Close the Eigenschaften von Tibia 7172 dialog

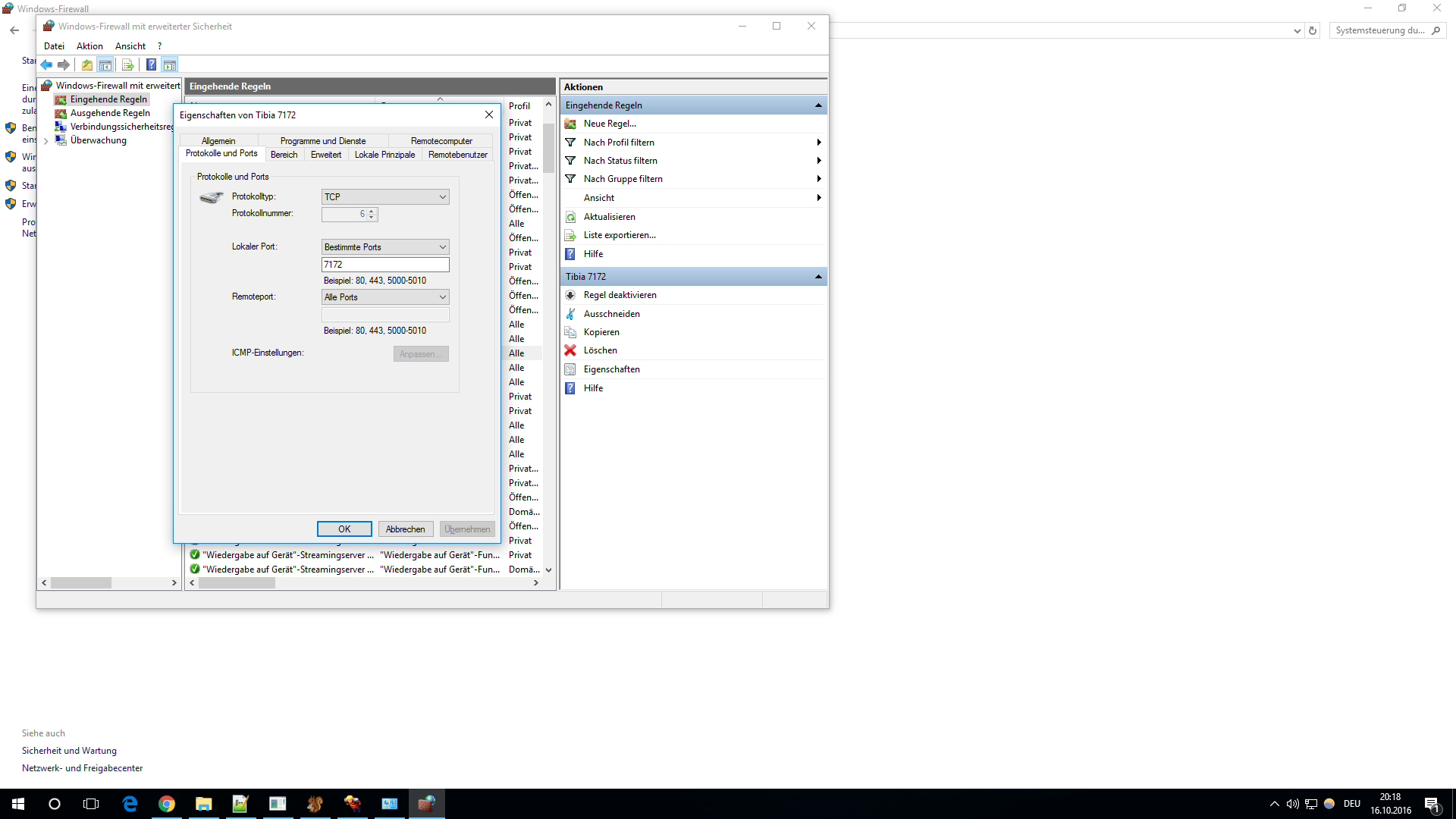(x=489, y=115)
